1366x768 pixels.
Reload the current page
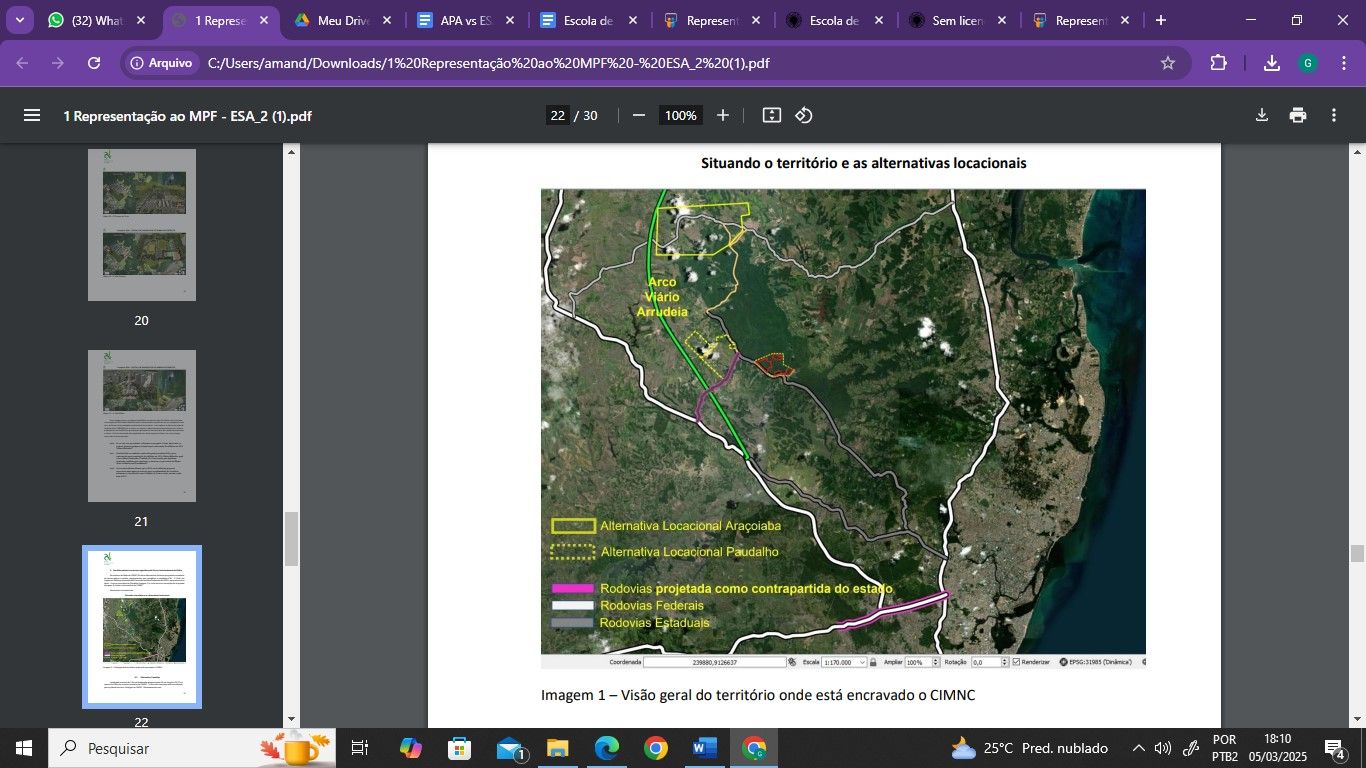pyautogui.click(x=94, y=63)
